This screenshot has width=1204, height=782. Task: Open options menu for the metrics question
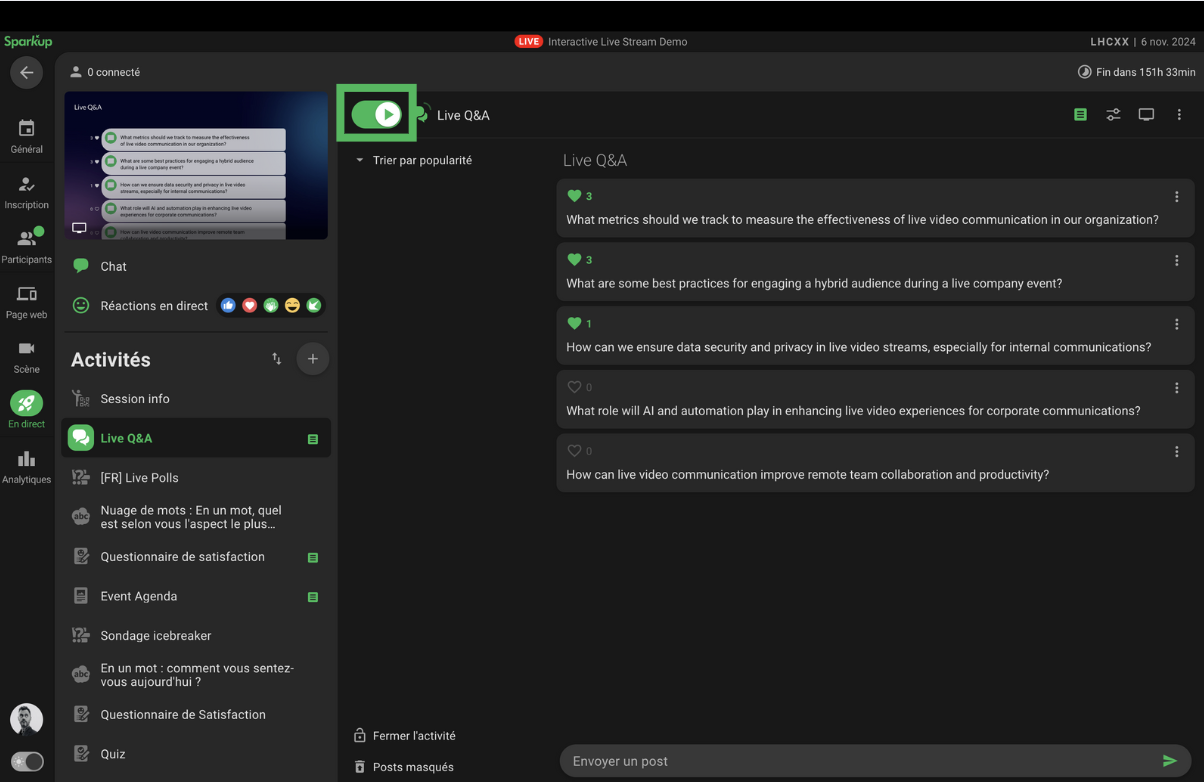[x=1177, y=197]
